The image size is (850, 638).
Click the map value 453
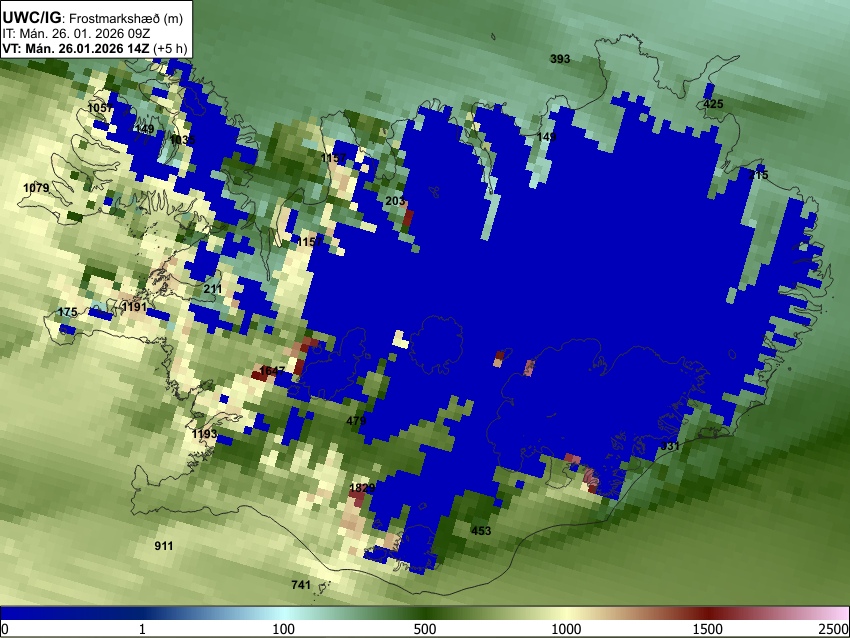click(x=481, y=531)
